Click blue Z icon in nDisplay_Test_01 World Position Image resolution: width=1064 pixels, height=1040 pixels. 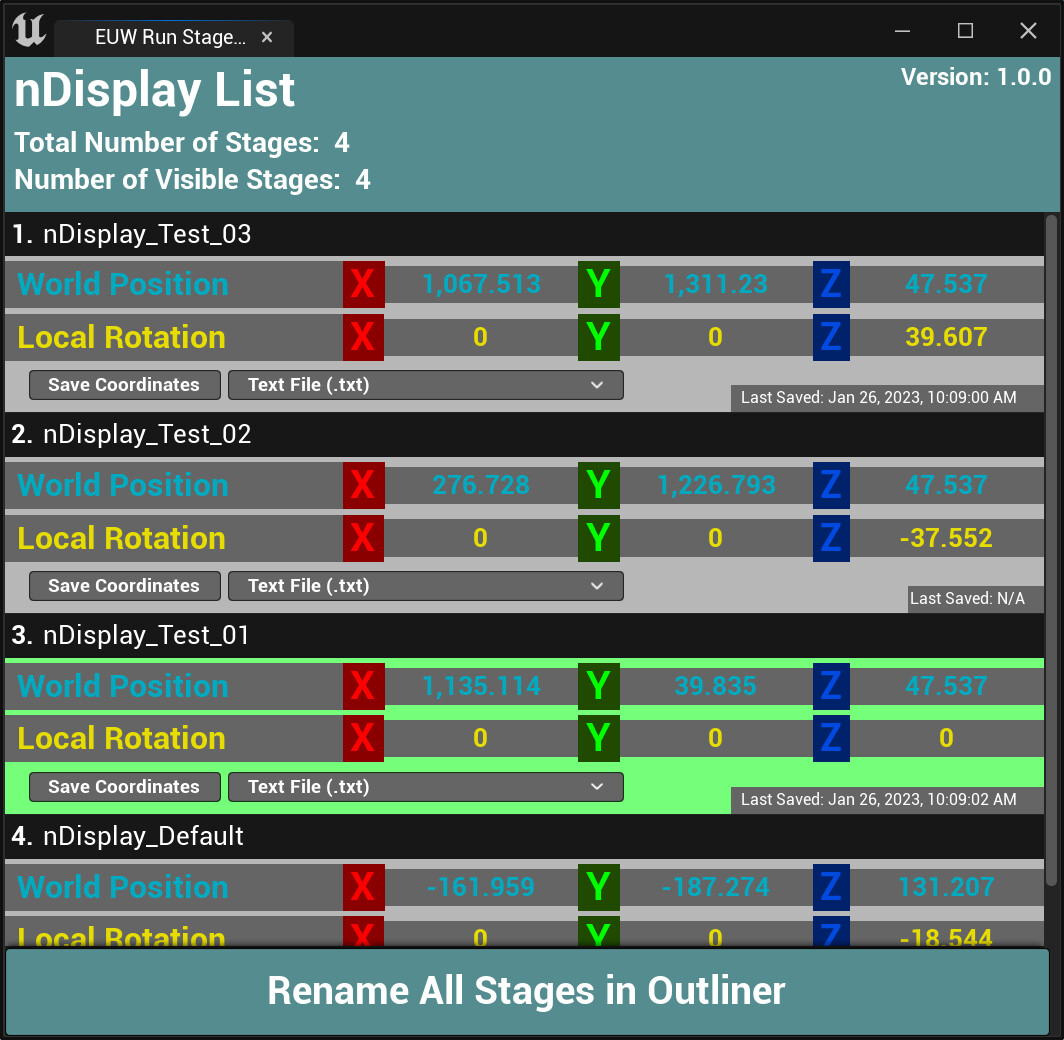831,686
